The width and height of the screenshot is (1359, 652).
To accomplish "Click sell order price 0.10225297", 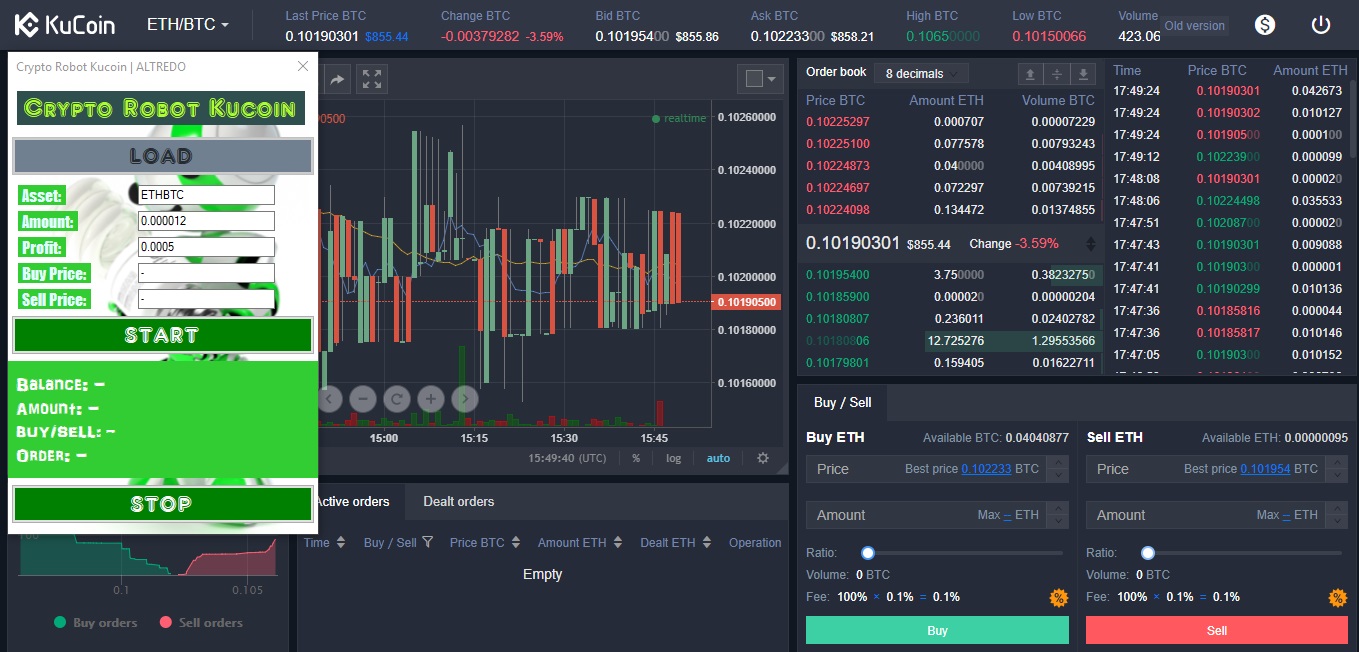I will tap(838, 122).
